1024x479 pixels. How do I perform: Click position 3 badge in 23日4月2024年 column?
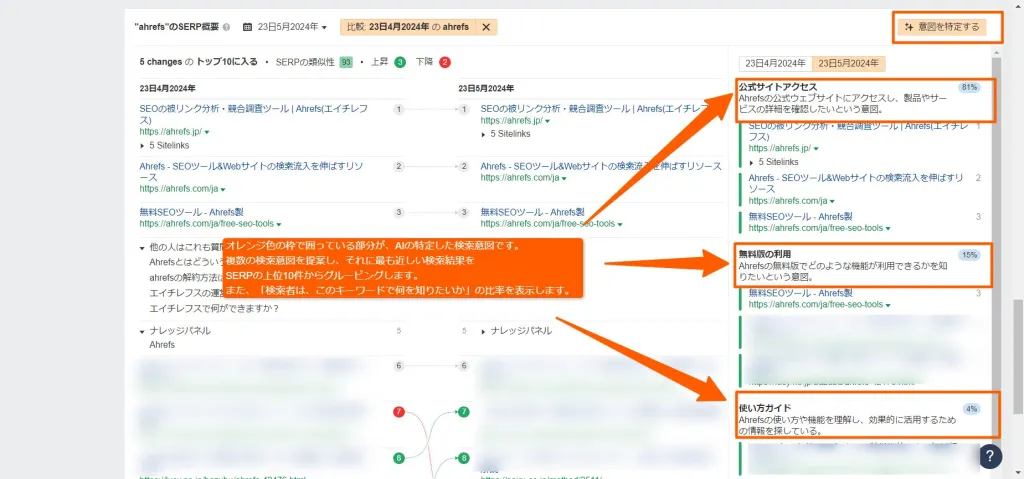399,212
